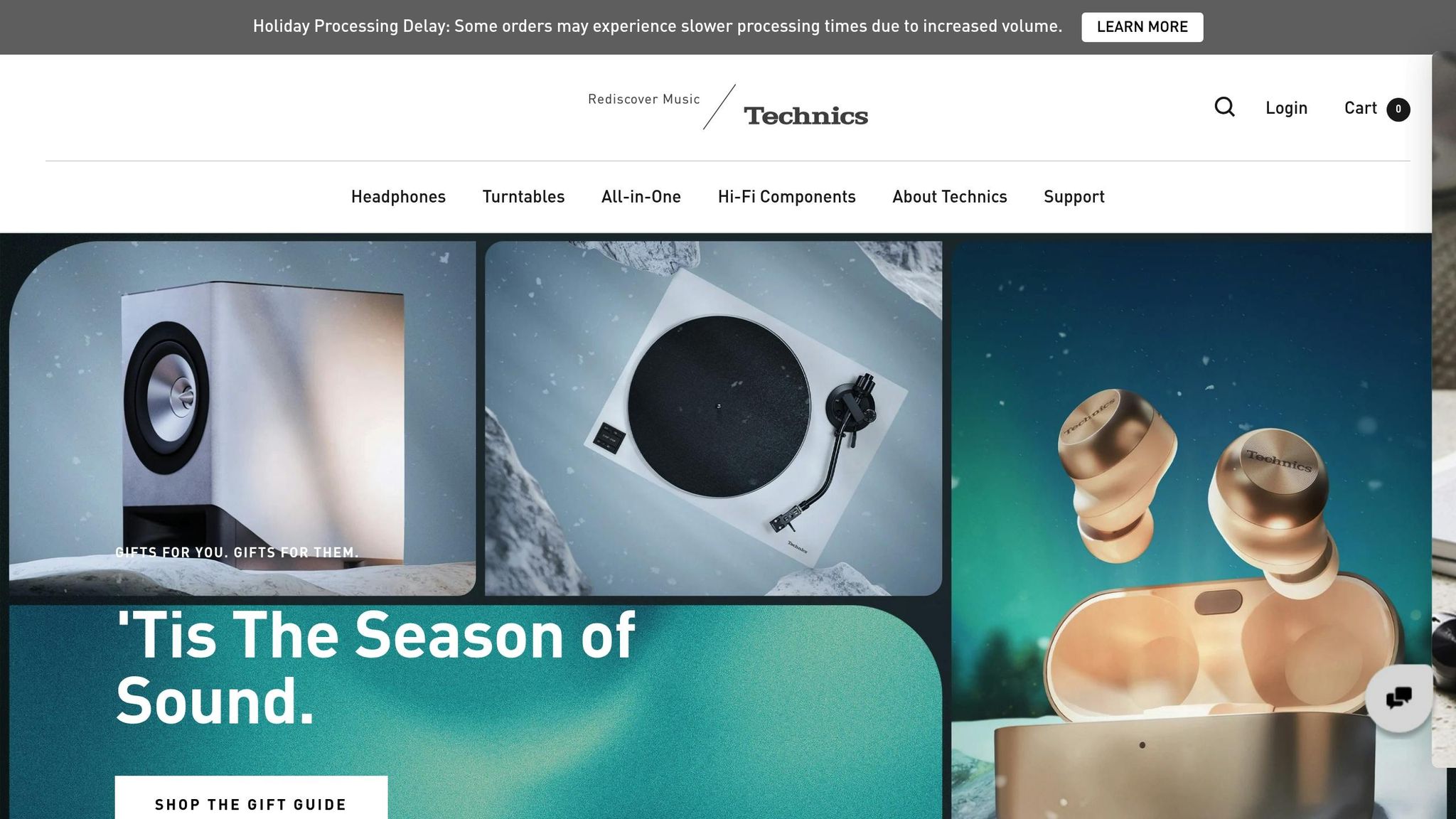Click the rose gold earbuds image

(1191, 530)
